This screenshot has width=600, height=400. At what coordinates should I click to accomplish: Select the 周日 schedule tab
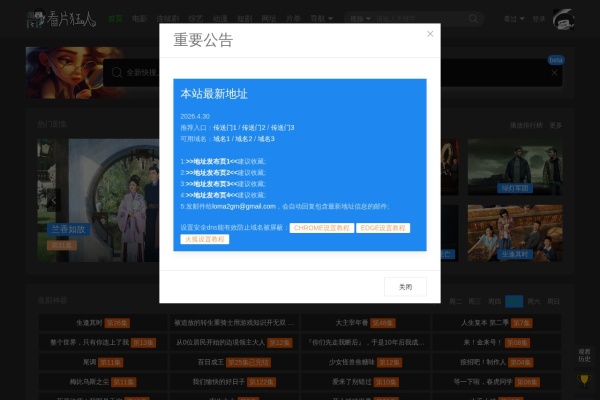[x=553, y=302]
